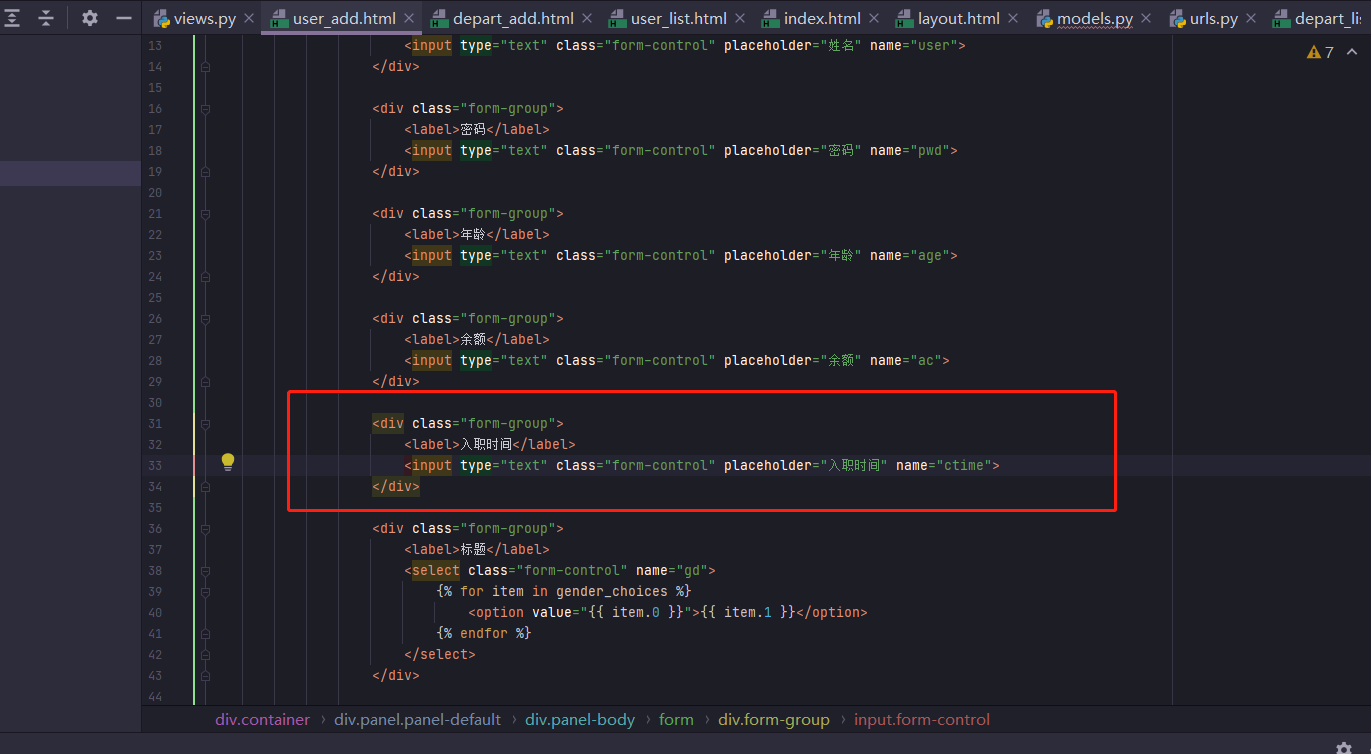The height and width of the screenshot is (754, 1371).
Task: Jump to the div.panel-body breadcrumb
Action: tap(580, 720)
